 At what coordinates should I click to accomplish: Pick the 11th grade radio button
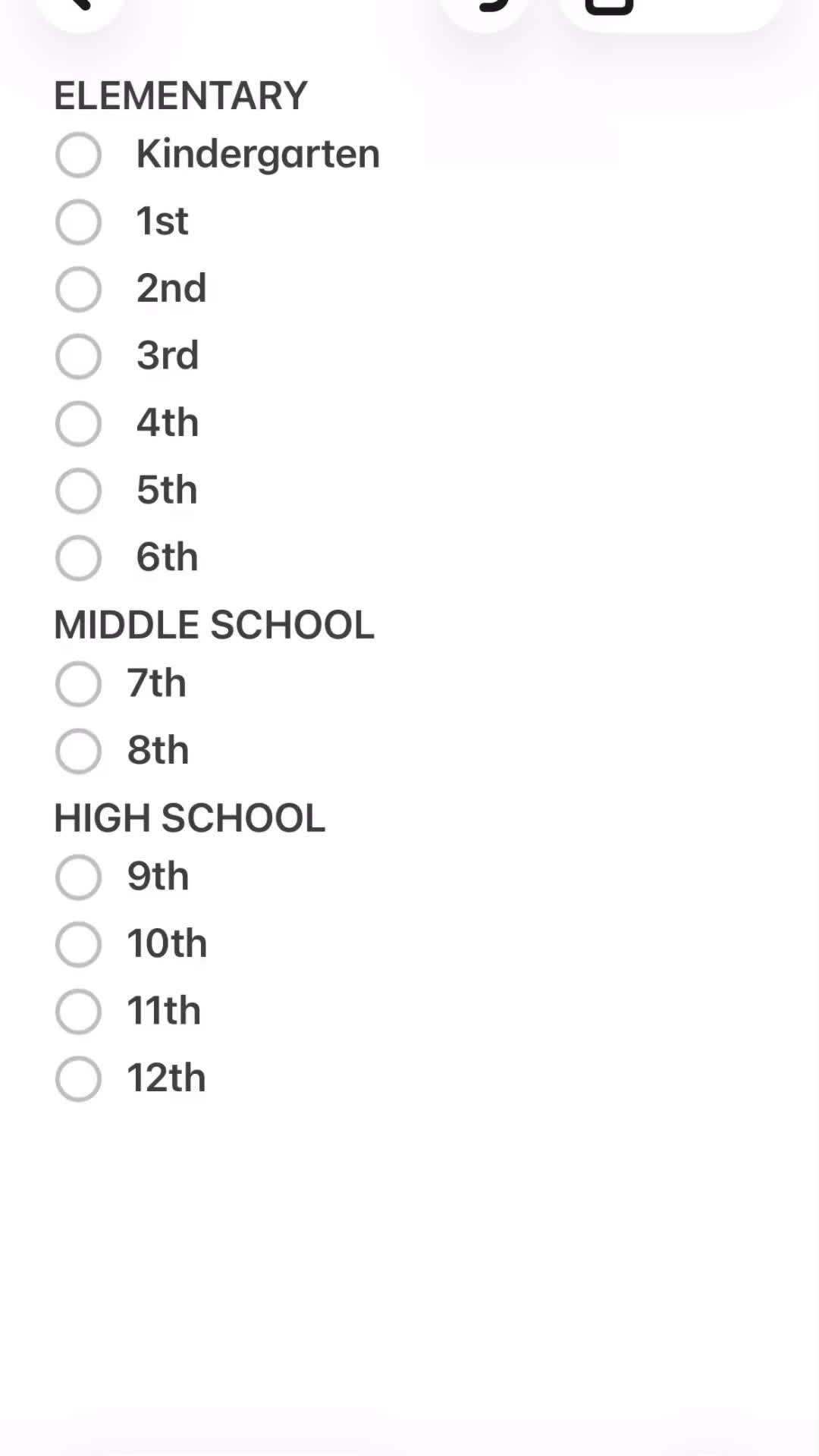tap(78, 1012)
